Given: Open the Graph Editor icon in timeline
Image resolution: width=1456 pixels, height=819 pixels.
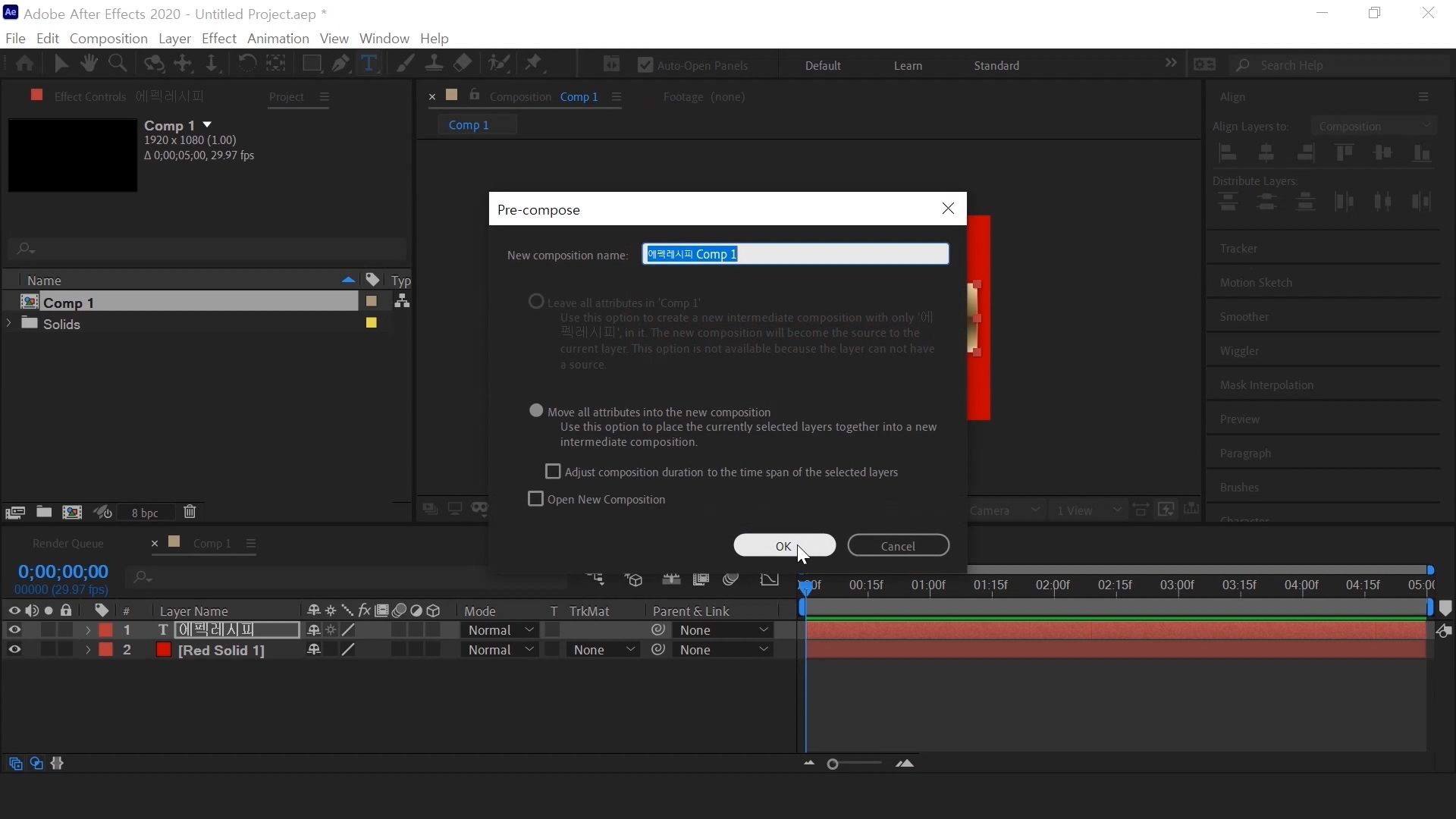Looking at the screenshot, I should (769, 580).
